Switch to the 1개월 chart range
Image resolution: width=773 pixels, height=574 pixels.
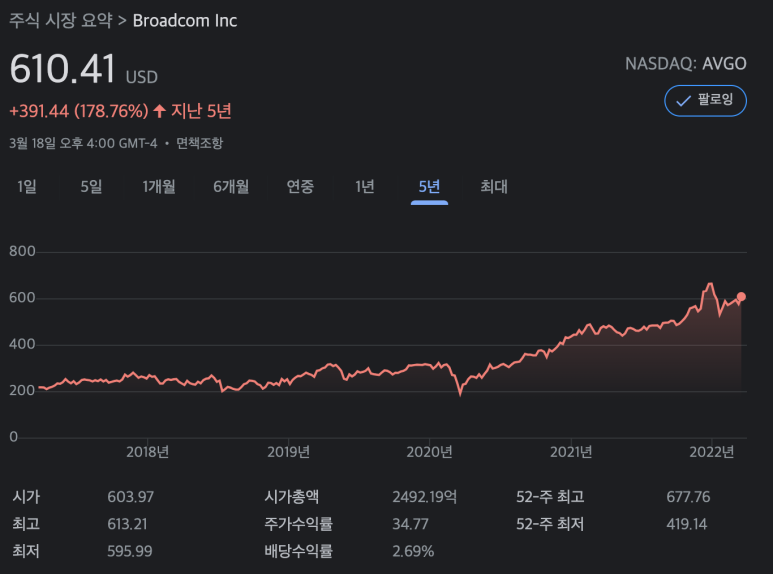(x=159, y=186)
